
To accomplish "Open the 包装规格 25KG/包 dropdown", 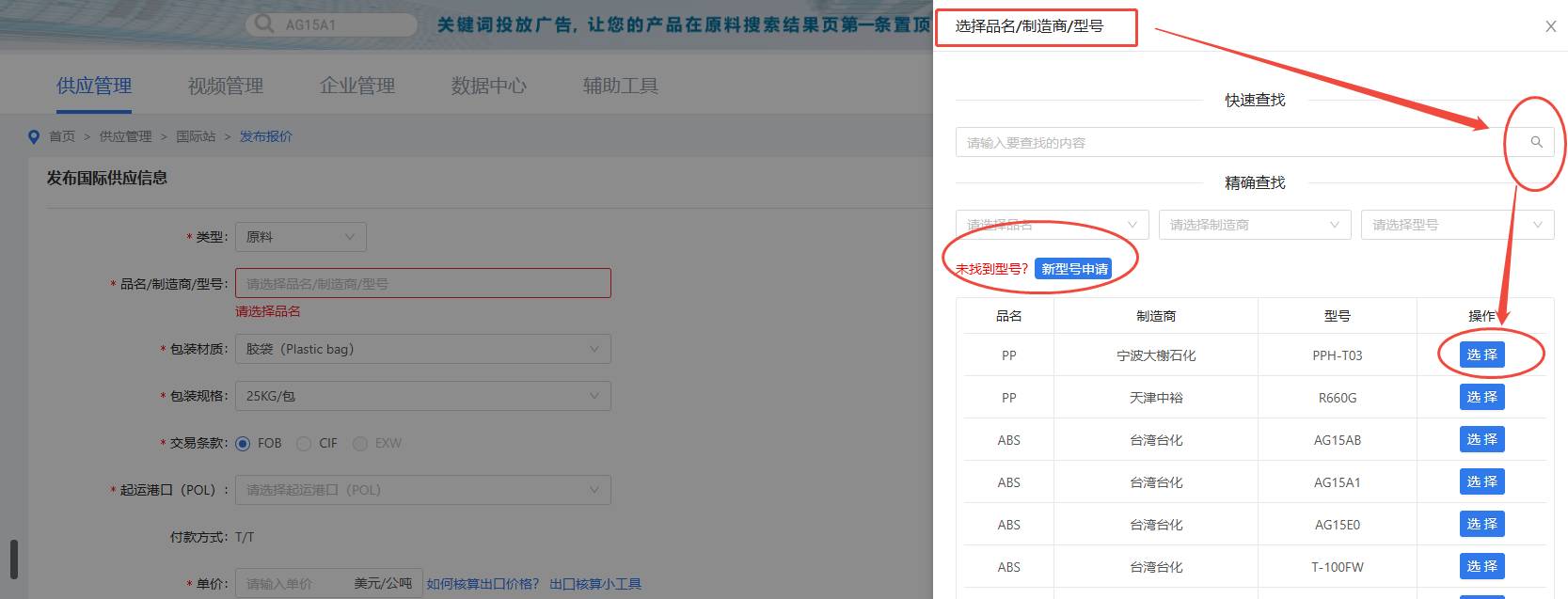I will click(423, 396).
